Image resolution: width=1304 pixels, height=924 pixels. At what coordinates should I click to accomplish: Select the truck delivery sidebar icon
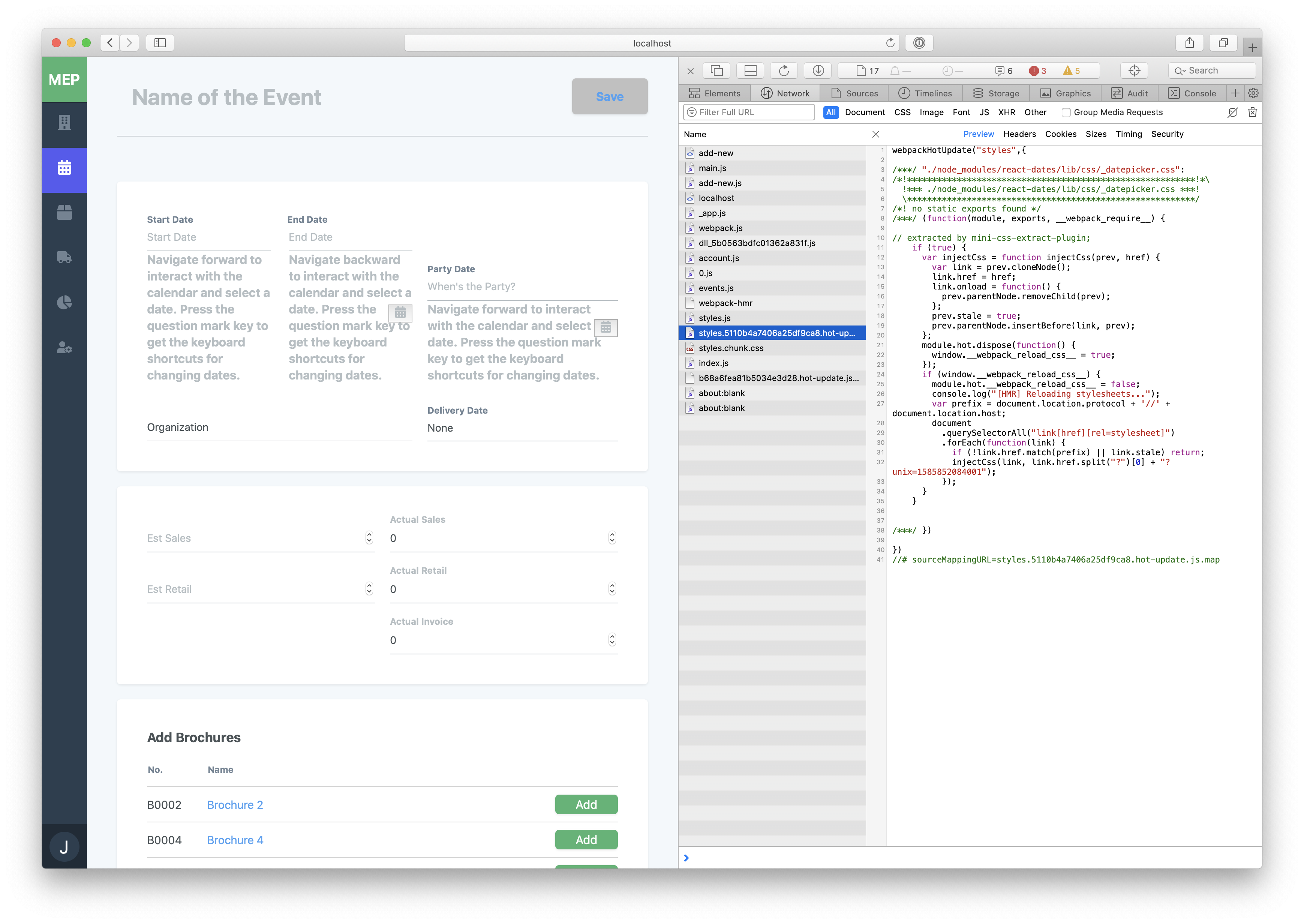tap(64, 257)
